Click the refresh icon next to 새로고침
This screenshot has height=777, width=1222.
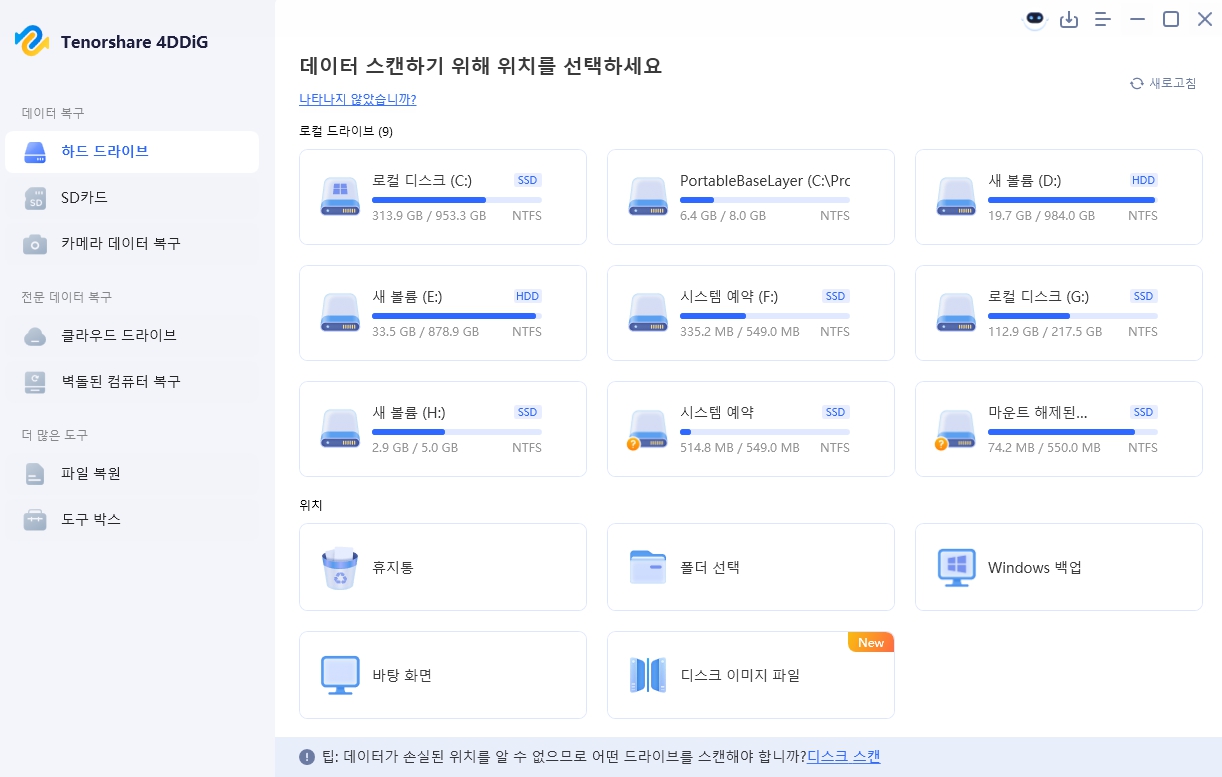1136,83
